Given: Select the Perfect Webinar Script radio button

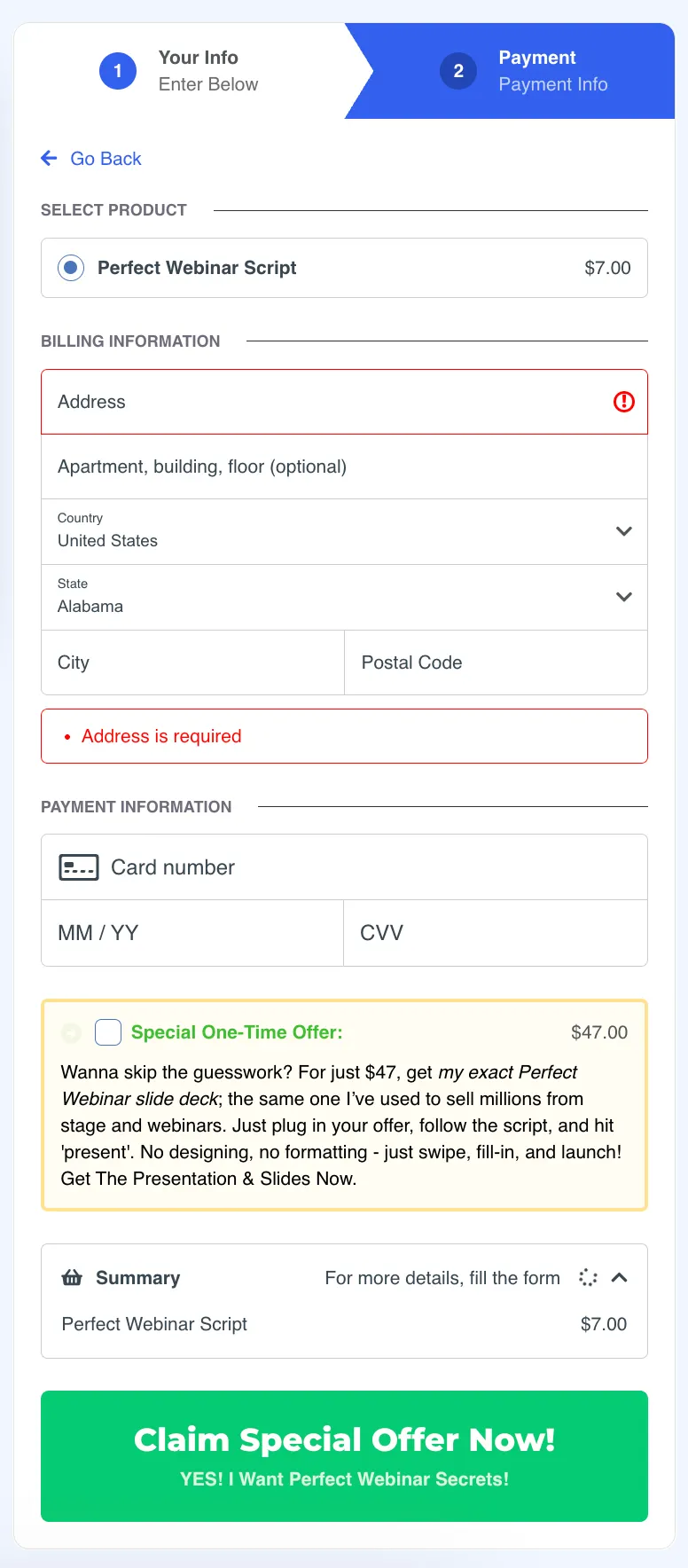Looking at the screenshot, I should tap(71, 268).
